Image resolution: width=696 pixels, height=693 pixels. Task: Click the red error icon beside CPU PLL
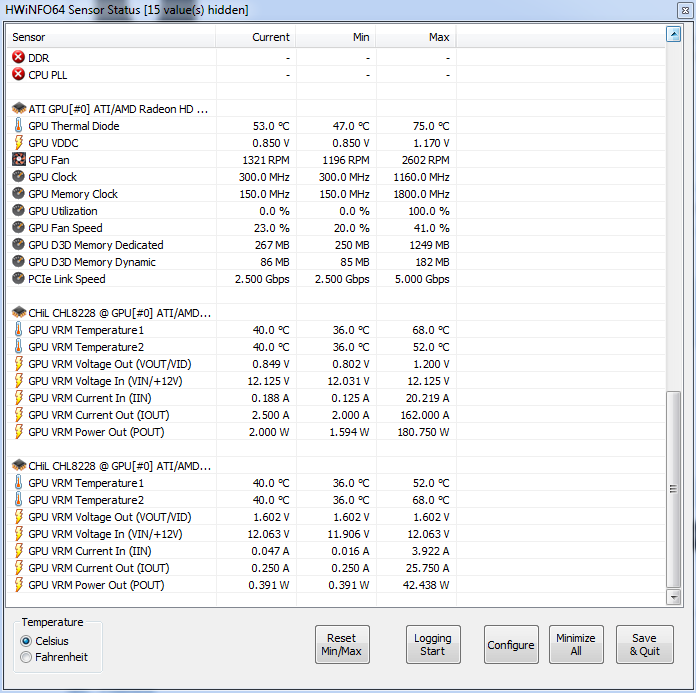(18, 74)
